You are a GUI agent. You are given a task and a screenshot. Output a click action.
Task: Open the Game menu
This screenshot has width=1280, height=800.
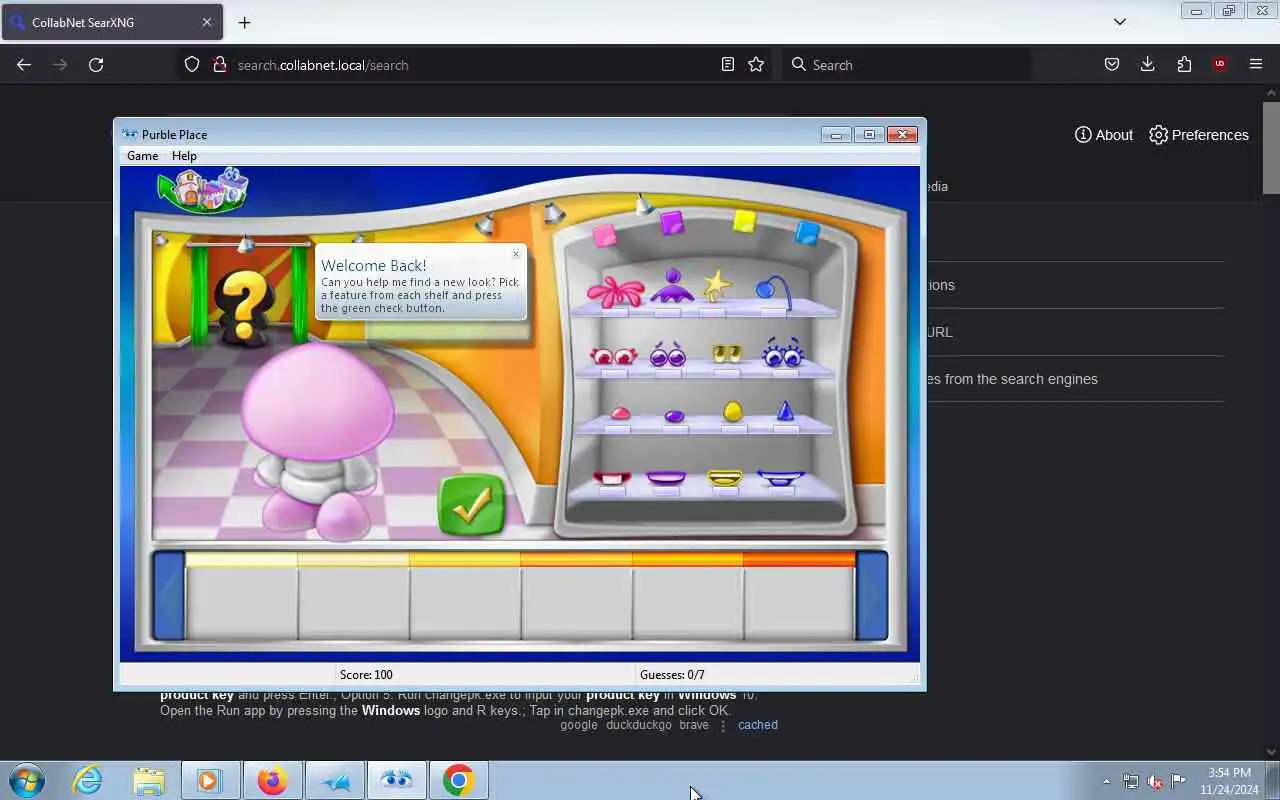coord(142,156)
